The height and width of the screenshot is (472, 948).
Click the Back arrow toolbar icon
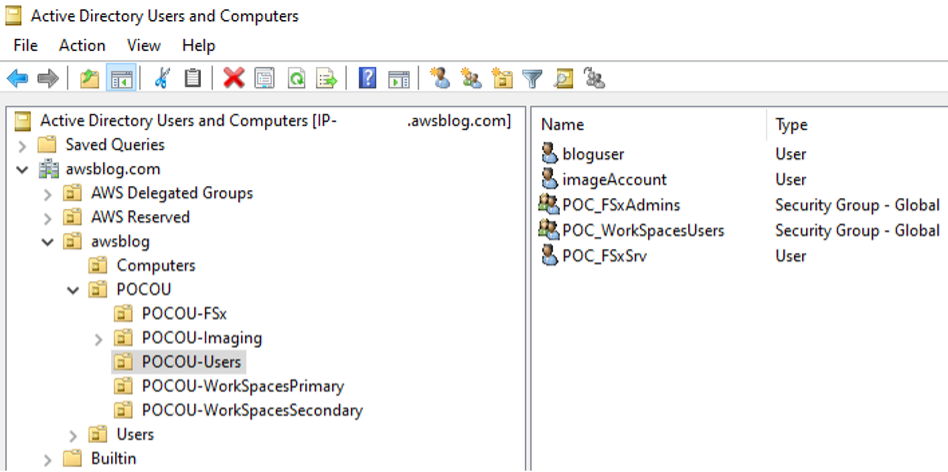(18, 79)
